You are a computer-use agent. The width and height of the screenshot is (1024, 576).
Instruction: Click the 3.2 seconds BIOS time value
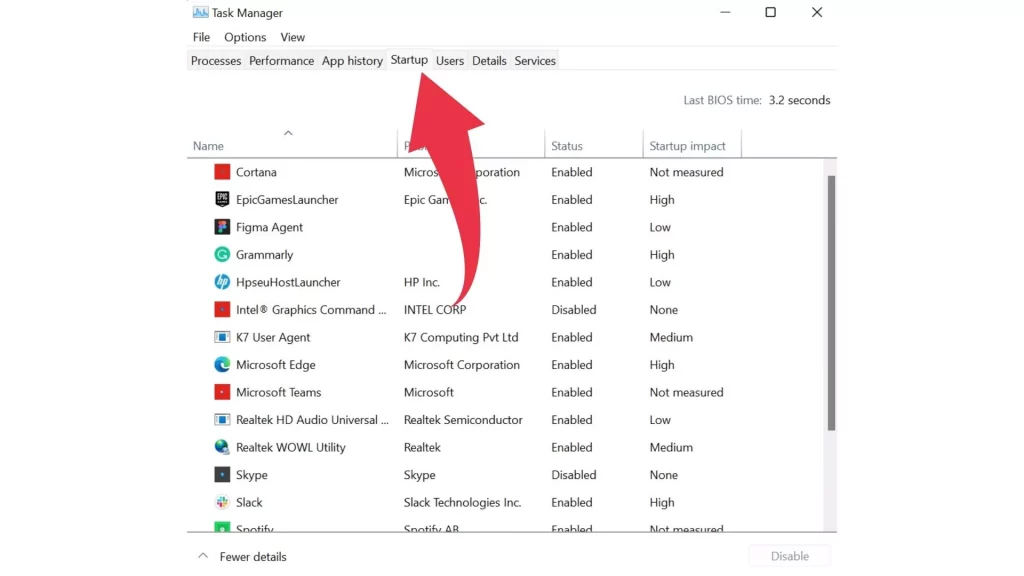tap(799, 100)
